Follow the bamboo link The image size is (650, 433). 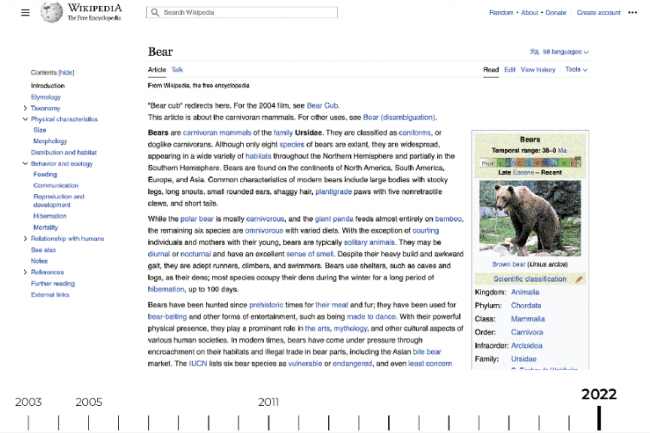(x=448, y=219)
